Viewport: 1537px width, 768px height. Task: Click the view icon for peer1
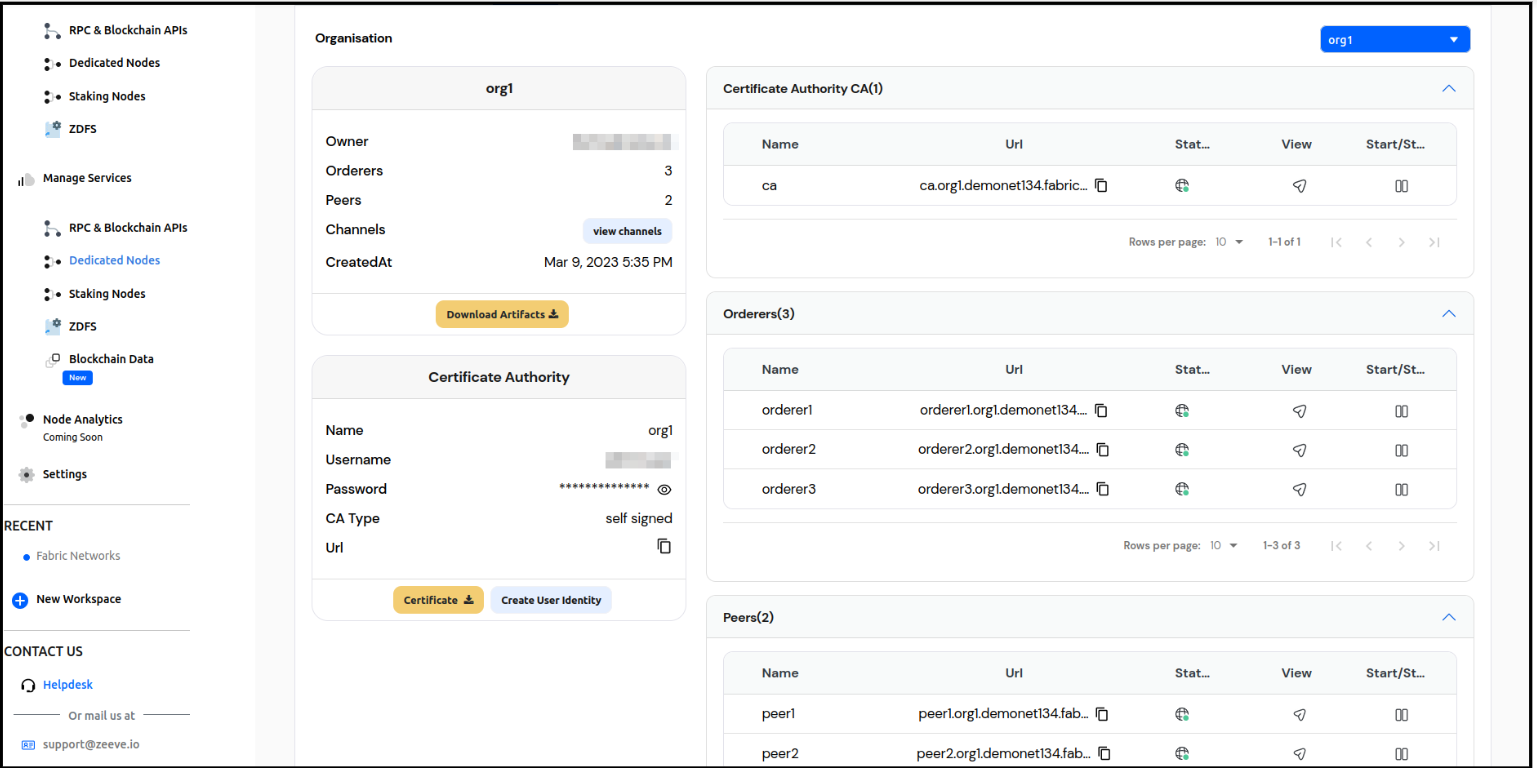pyautogui.click(x=1299, y=715)
